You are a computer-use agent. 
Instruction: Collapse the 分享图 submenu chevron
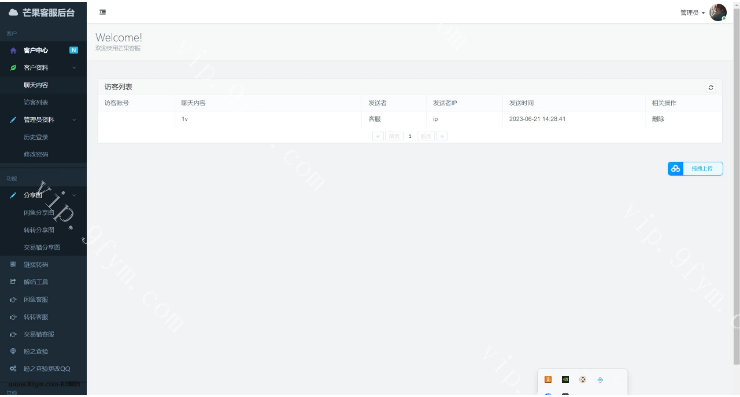(75, 195)
